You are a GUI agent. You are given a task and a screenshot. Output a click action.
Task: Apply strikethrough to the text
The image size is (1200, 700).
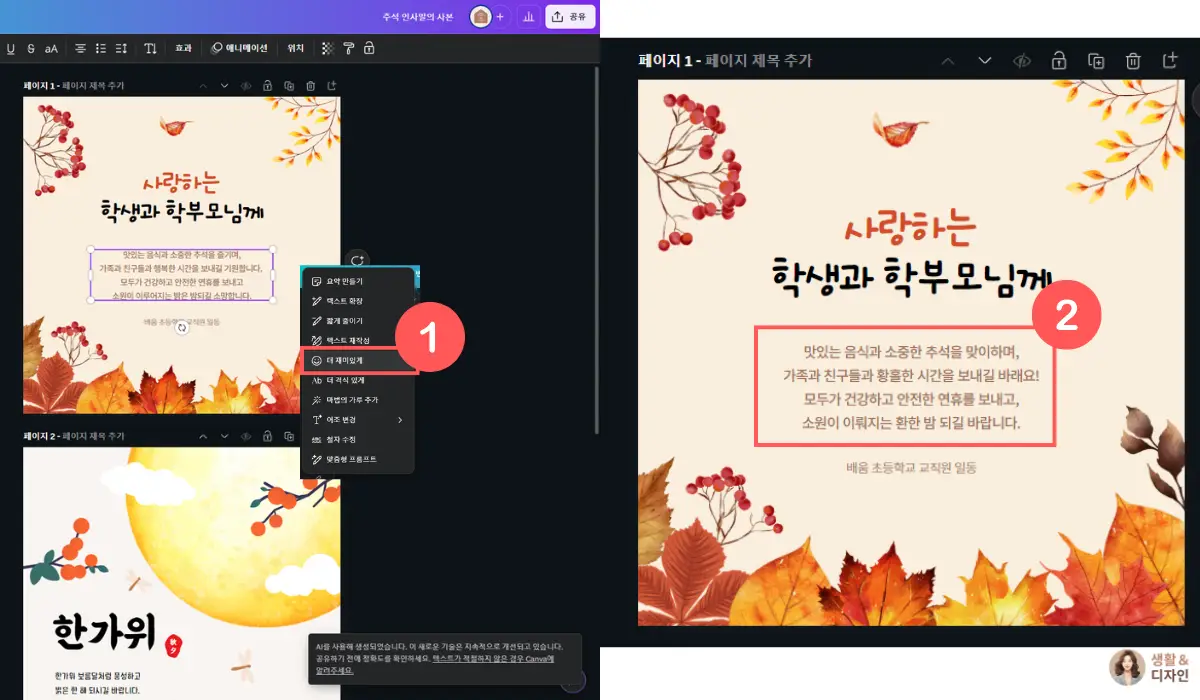tap(30, 47)
